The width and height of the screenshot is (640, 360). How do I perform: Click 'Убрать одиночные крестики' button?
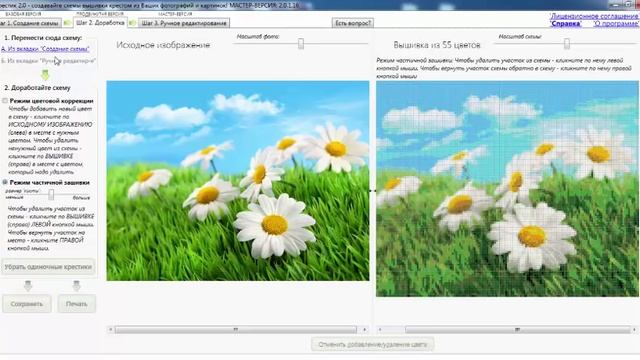pos(48,267)
